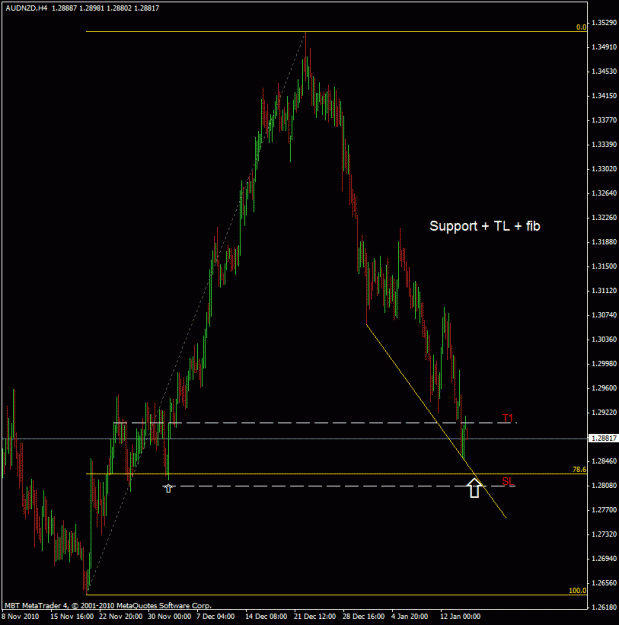Click the 1.30360 price axis label
This screenshot has height=625, width=619.
point(604,339)
